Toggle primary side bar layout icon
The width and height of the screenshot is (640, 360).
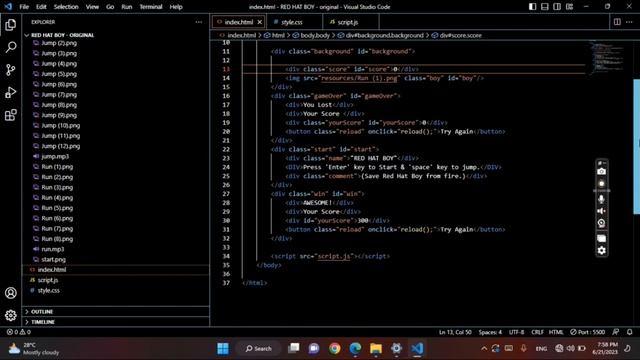532,7
